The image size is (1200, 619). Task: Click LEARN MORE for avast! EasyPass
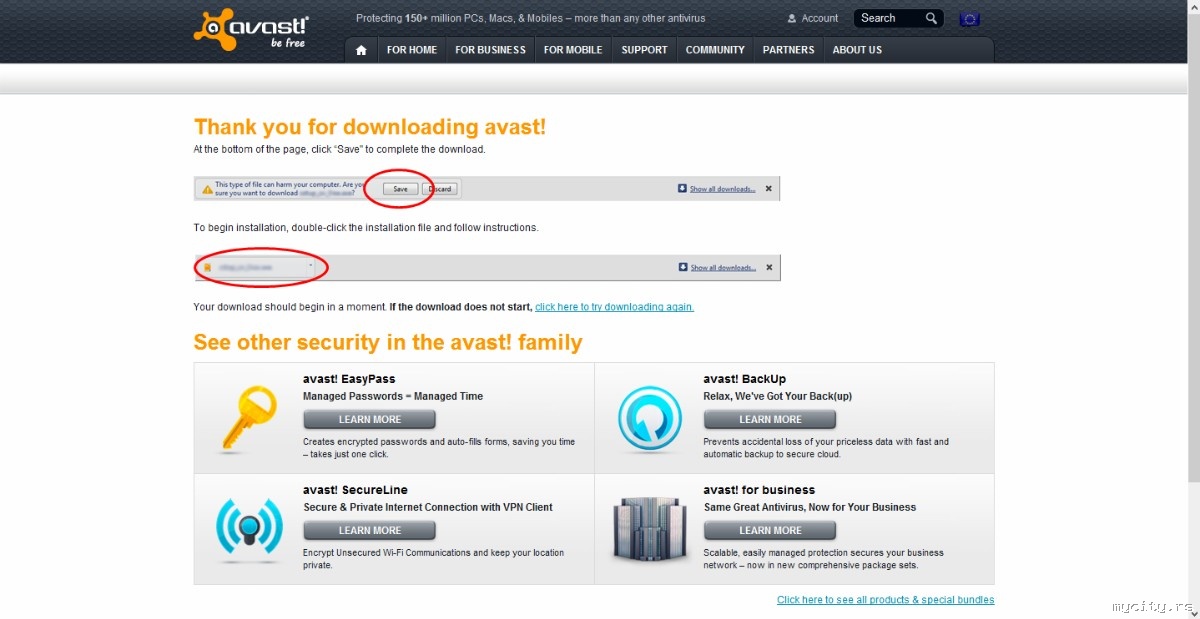click(x=370, y=420)
